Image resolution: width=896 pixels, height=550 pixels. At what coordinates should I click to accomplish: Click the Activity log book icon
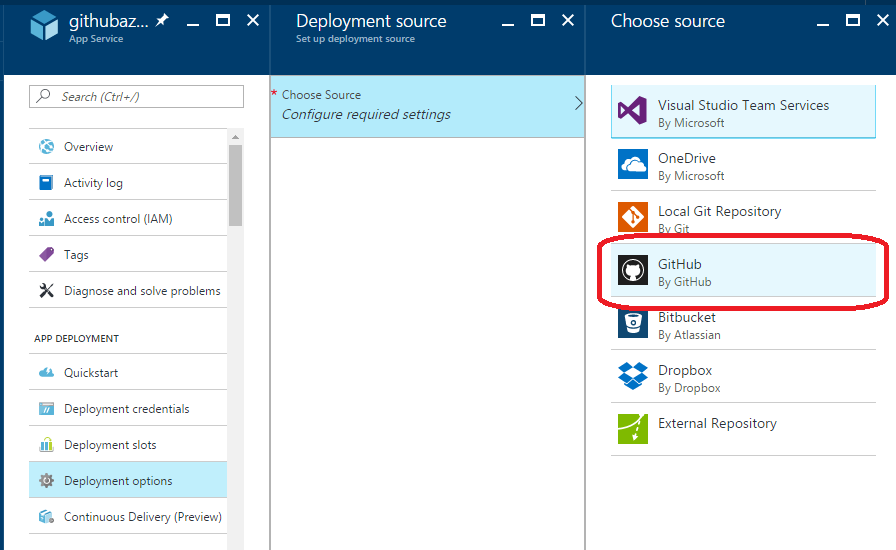click(46, 183)
